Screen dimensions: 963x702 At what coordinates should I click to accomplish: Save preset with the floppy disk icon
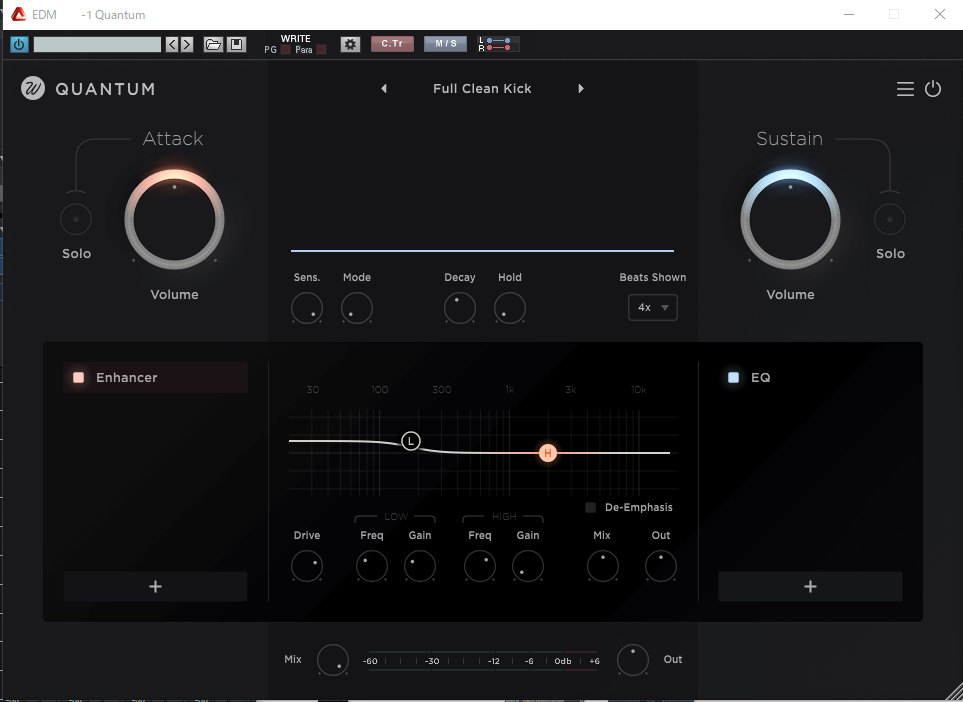tap(236, 44)
